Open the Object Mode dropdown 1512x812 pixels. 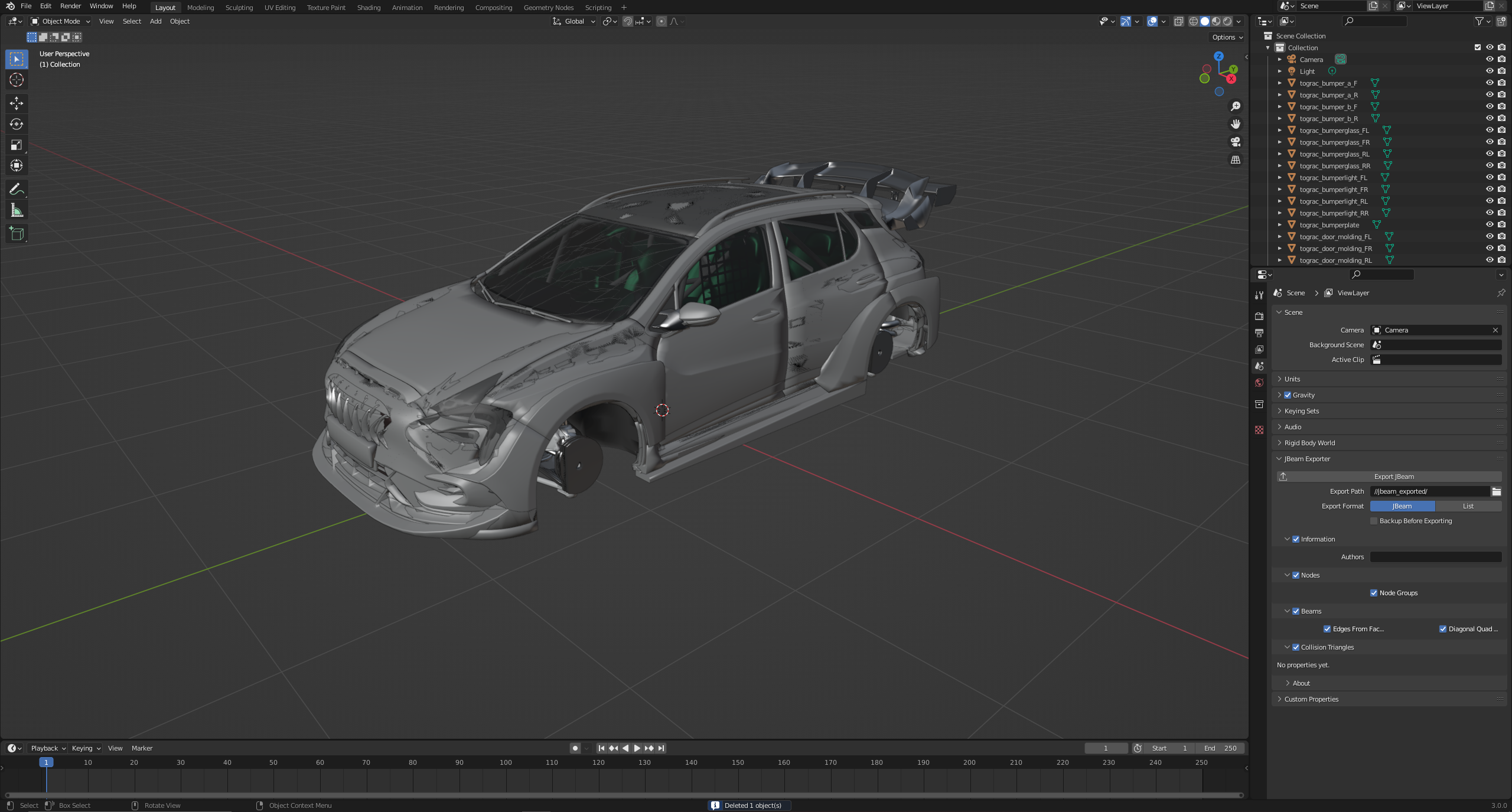point(60,21)
